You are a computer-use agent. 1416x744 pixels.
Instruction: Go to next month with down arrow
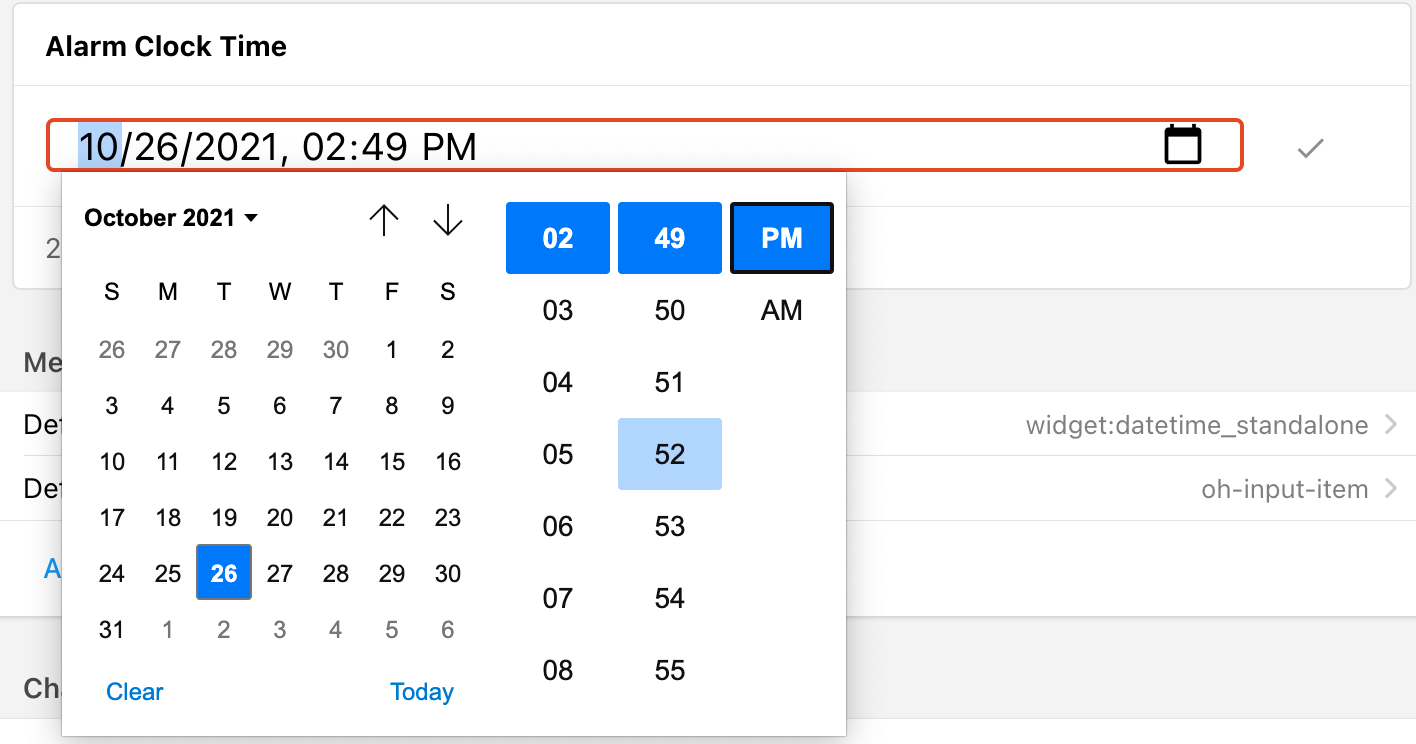[447, 220]
